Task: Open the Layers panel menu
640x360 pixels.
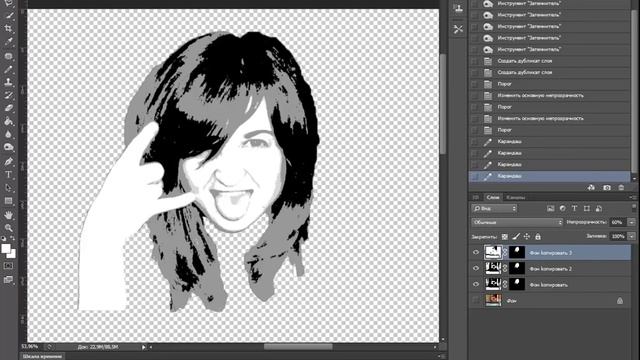Action: 633,197
